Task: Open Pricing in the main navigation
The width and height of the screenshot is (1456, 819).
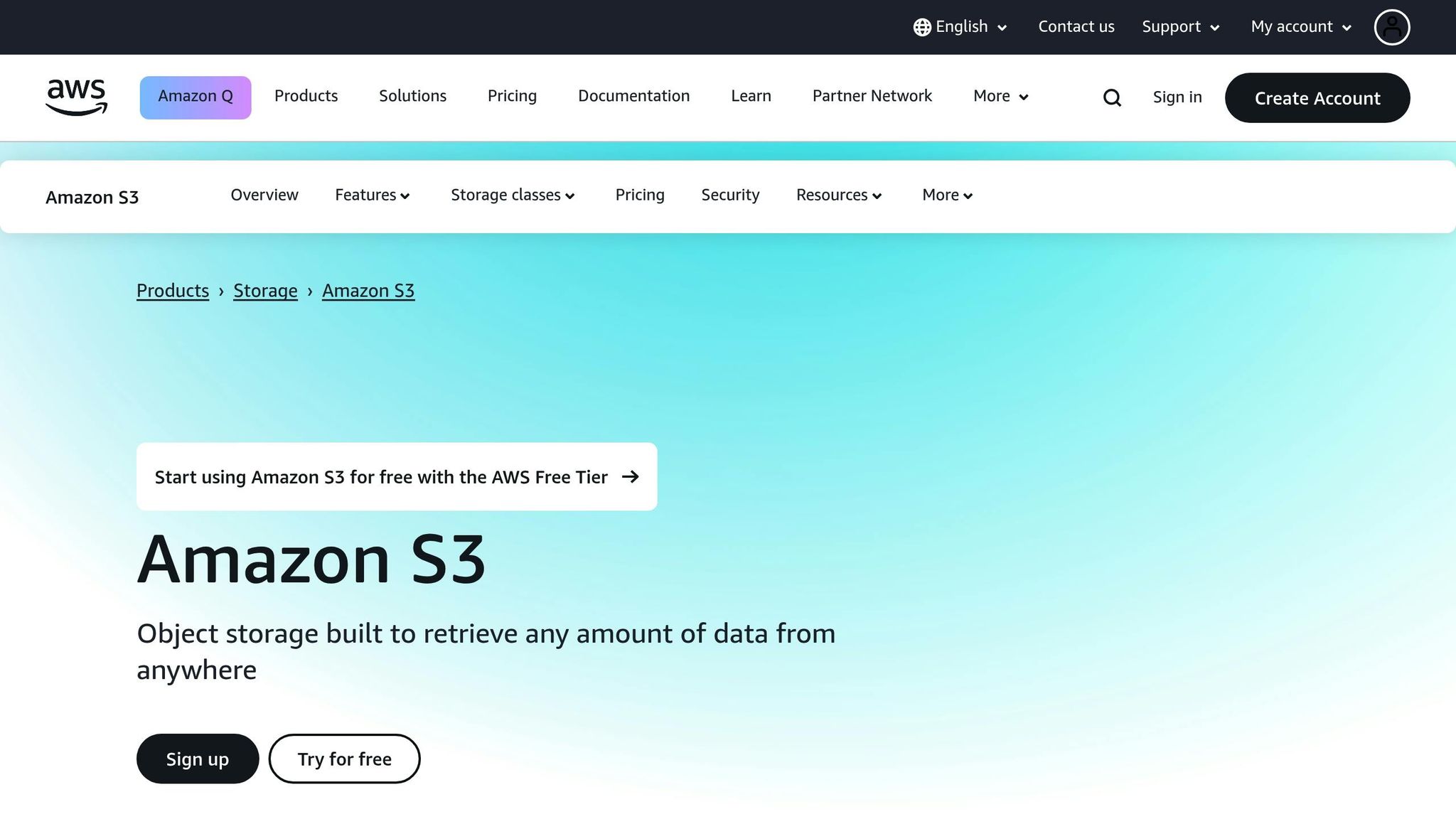Action: [x=512, y=96]
